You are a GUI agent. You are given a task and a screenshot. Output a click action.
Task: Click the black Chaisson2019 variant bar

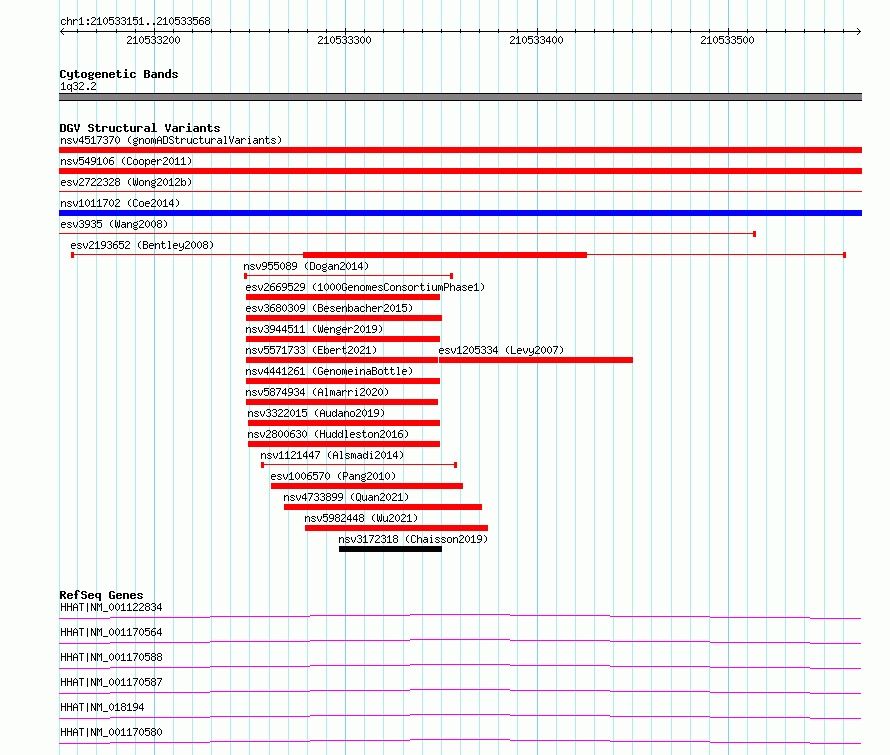[x=391, y=549]
